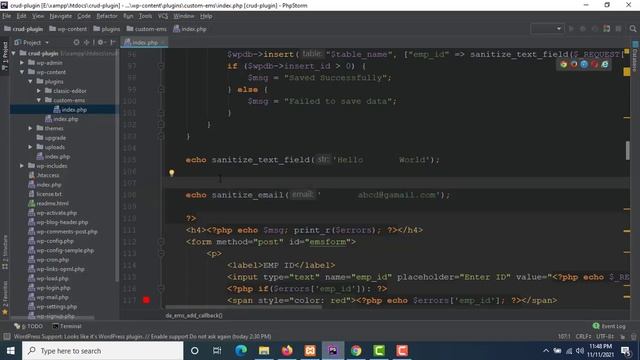The height and width of the screenshot is (360, 640).
Task: Click Search Everywhere magnifier icon
Action: pyautogui.click(x=633, y=29)
